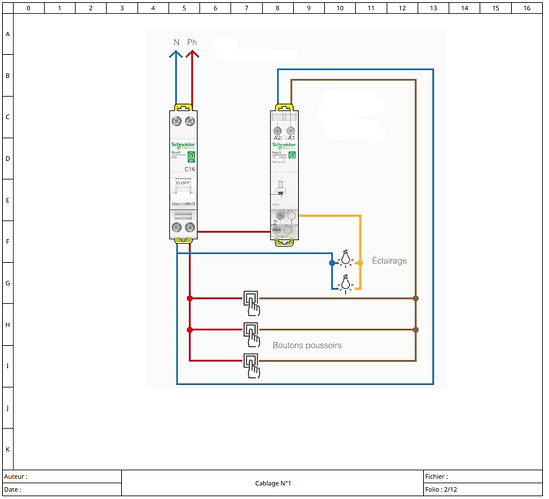Select the lower light bulb icon
The image size is (549, 499).
(346, 284)
